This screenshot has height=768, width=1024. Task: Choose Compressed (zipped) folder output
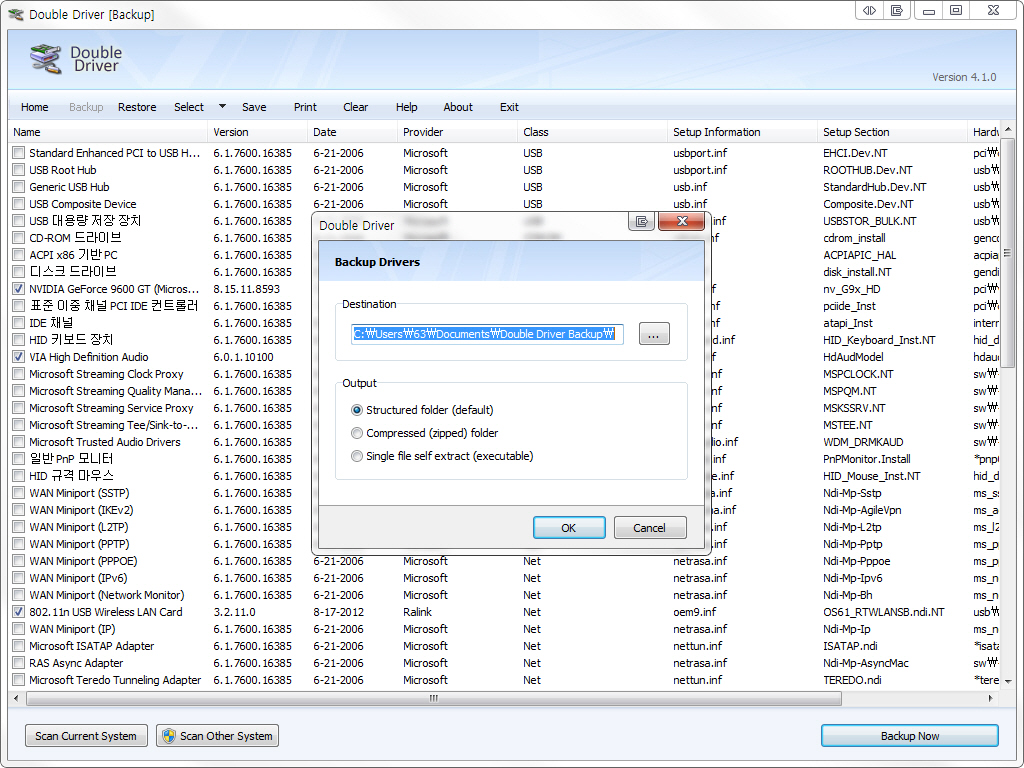pos(357,433)
